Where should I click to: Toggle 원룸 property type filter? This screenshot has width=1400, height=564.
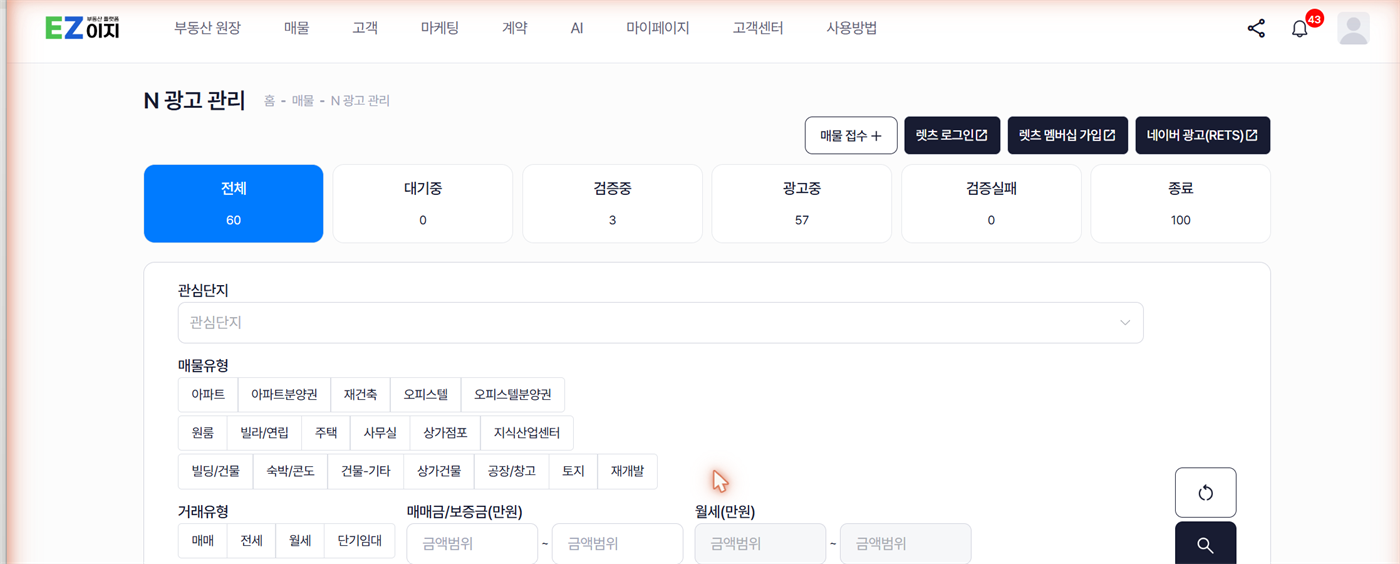coord(202,433)
